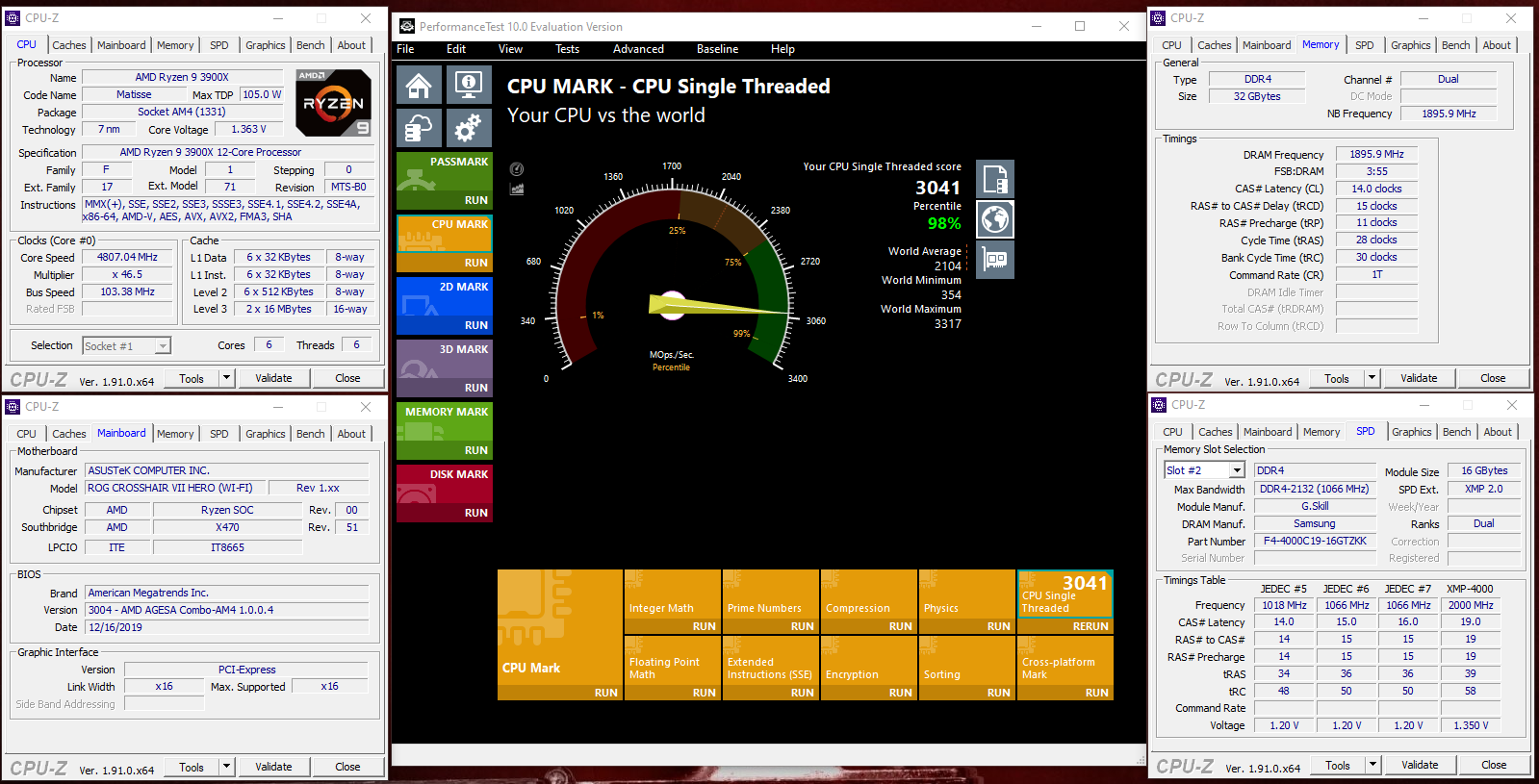Click Close in the CPU-Z Memory window
Viewport: 1539px width, 784px height.
[1493, 378]
